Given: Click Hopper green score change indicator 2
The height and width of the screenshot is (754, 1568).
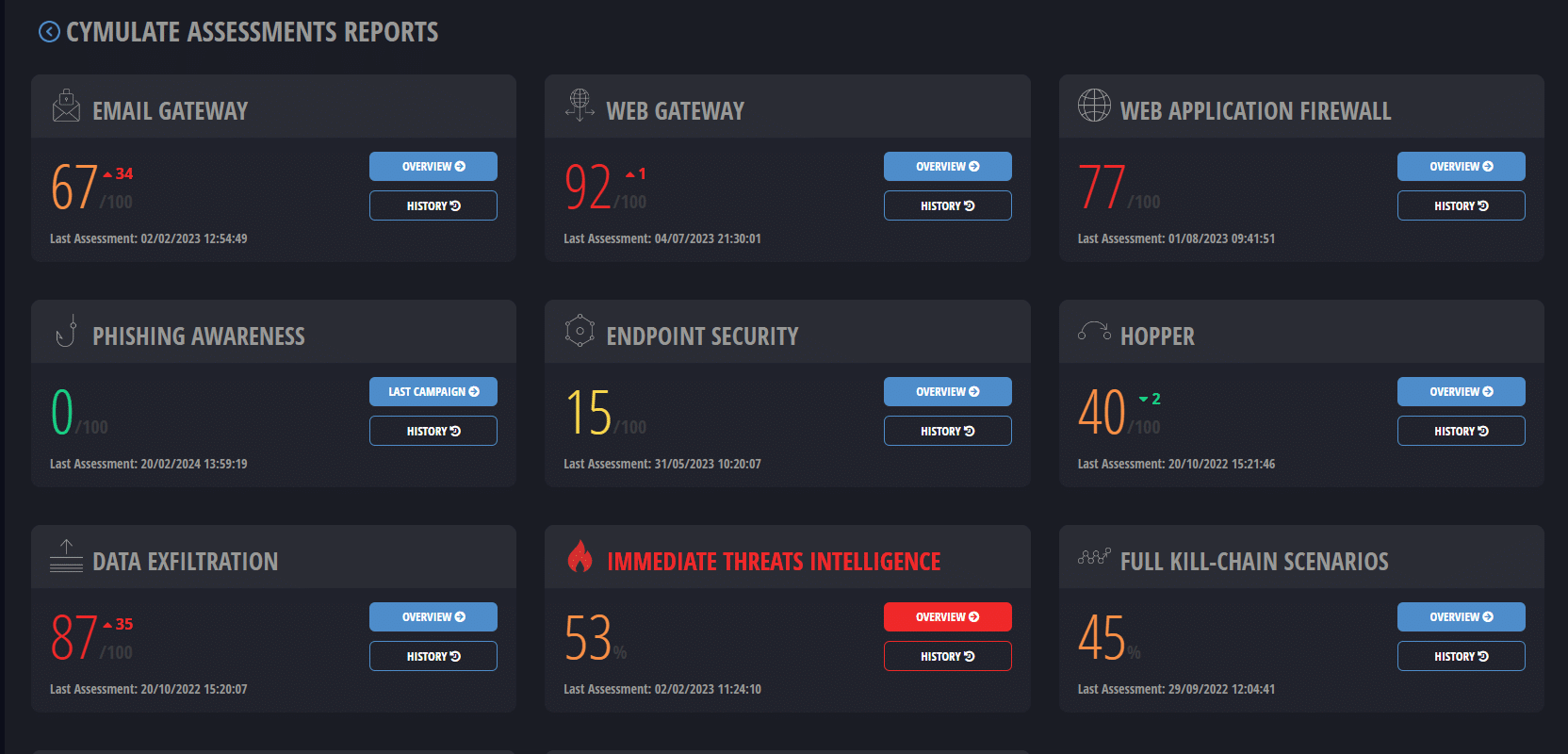Looking at the screenshot, I should (x=1150, y=399).
